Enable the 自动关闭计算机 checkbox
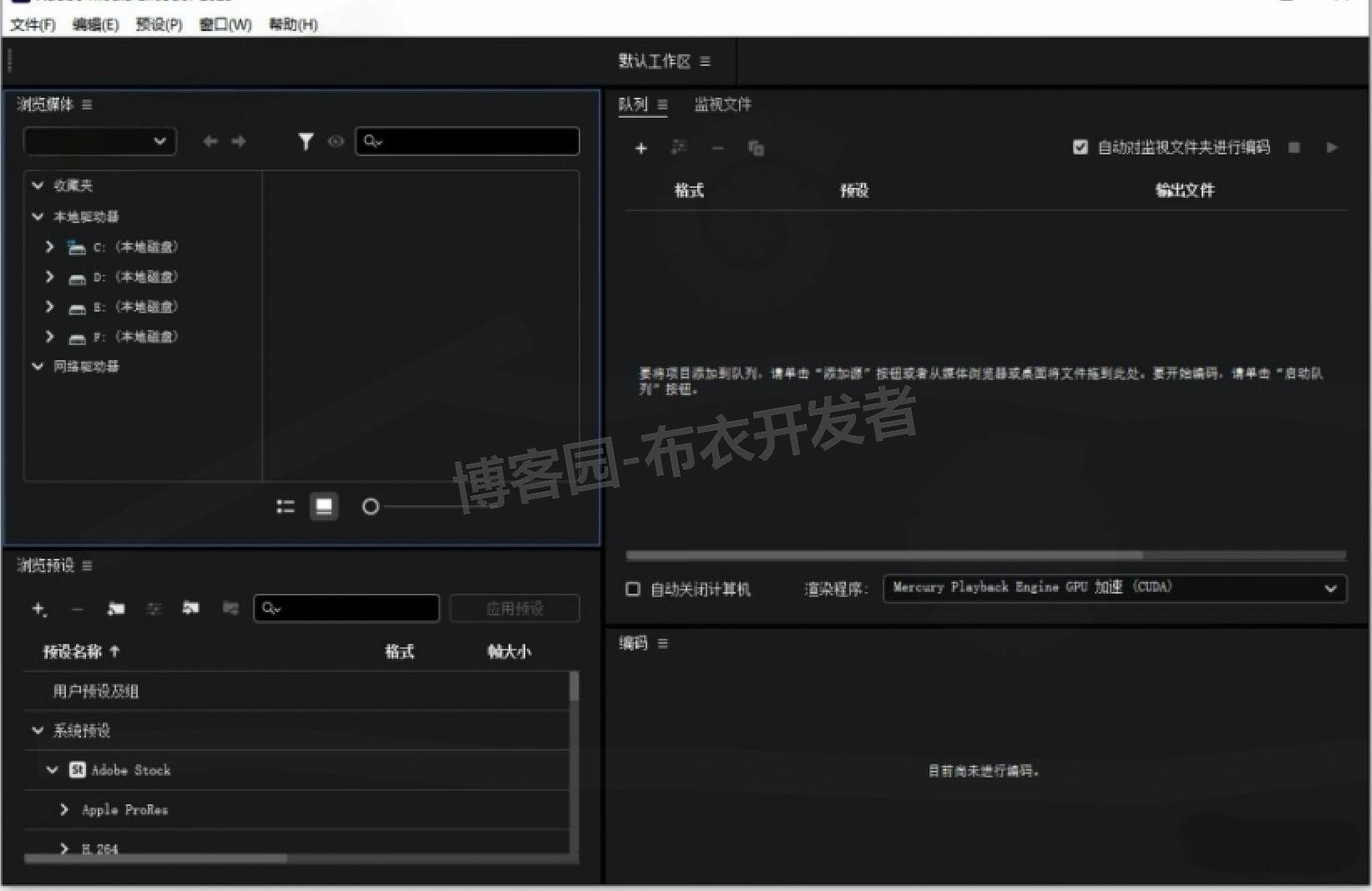The height and width of the screenshot is (891, 1372). coord(633,589)
